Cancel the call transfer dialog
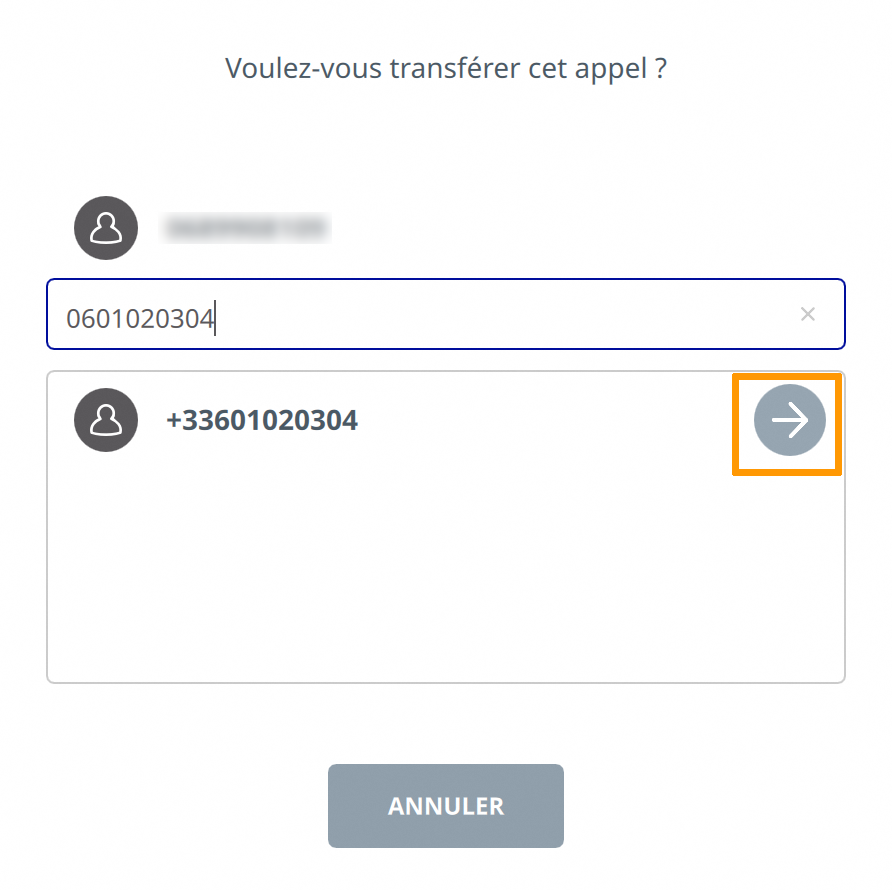 (x=445, y=806)
